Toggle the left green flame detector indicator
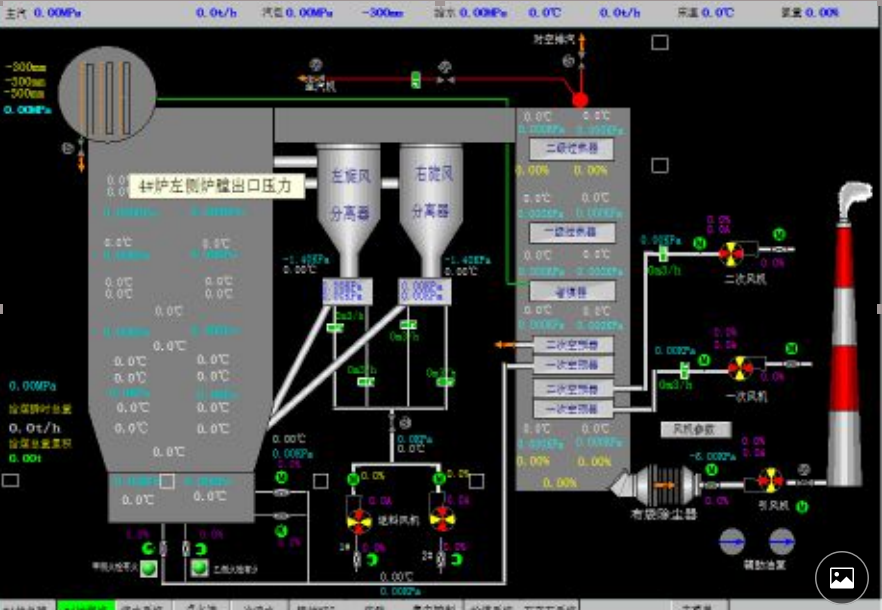Viewport: 882px width, 610px height. [x=148, y=569]
